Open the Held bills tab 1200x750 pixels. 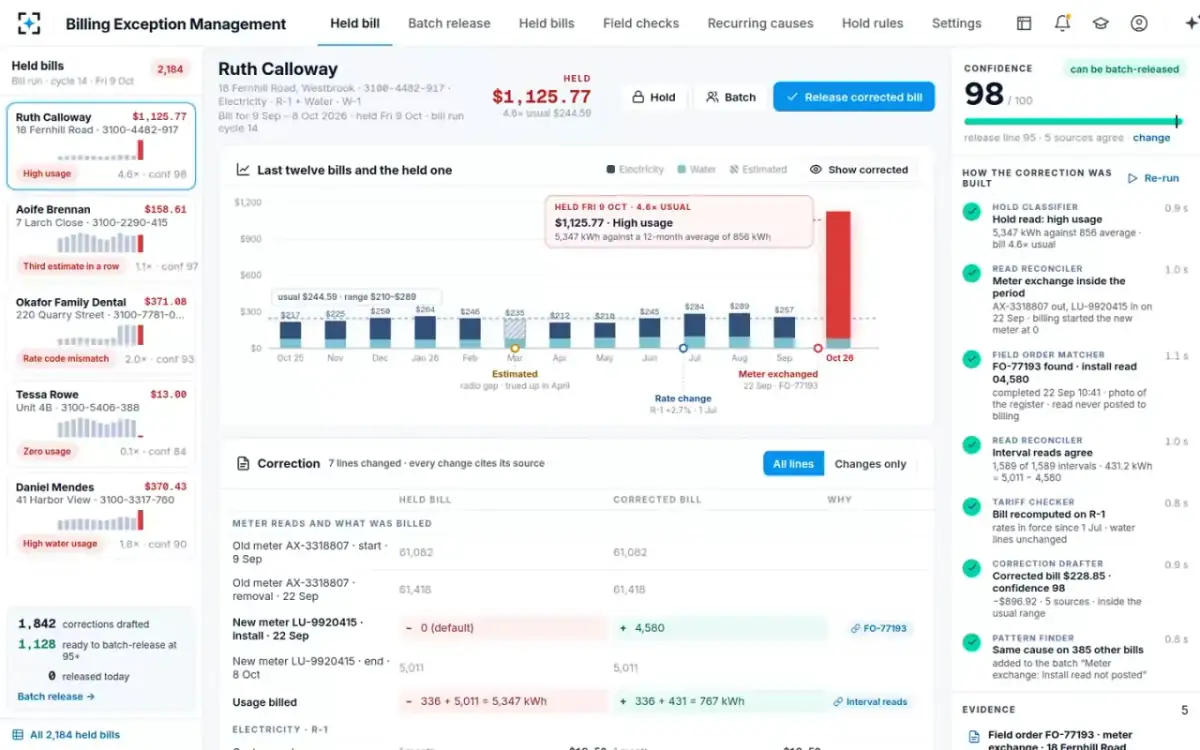546,23
